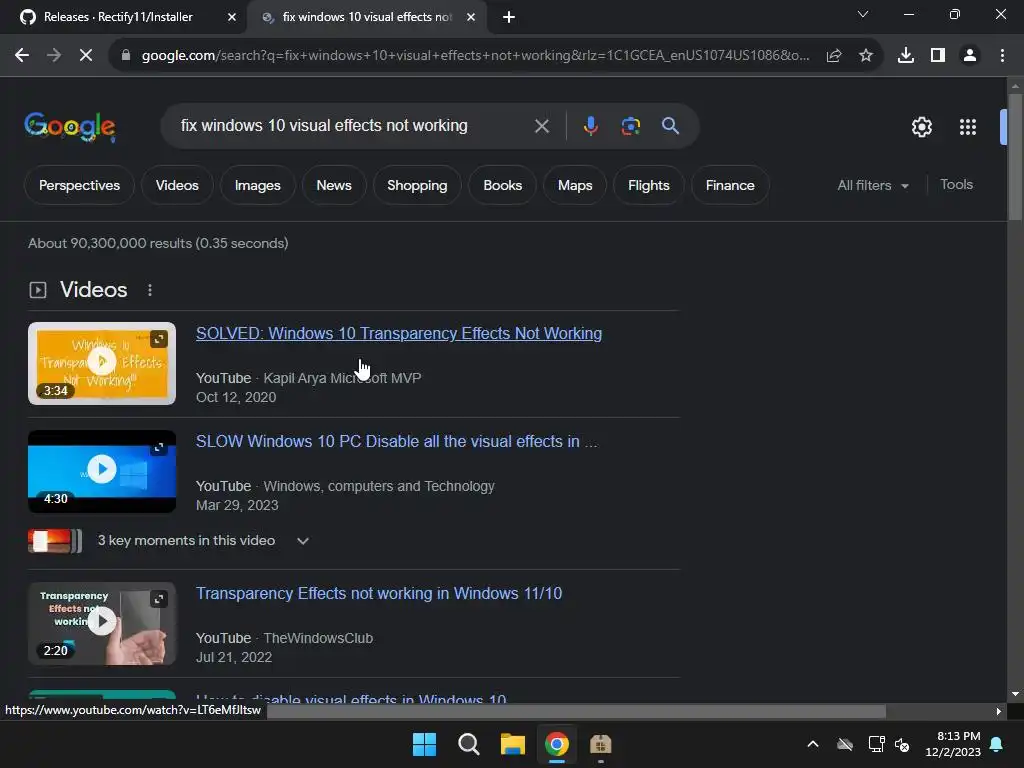Viewport: 1024px width, 768px height.
Task: Filter results by Flights
Action: [648, 185]
